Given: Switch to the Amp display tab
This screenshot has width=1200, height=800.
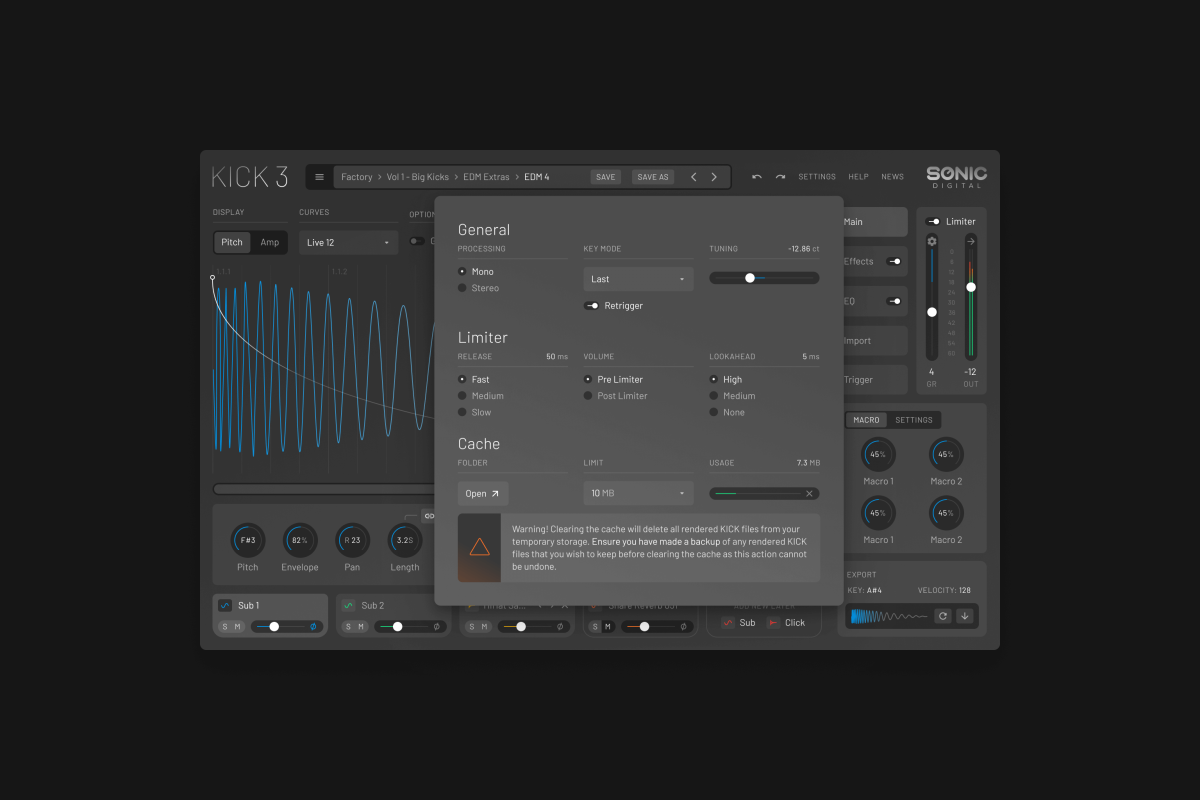Looking at the screenshot, I should [x=270, y=243].
